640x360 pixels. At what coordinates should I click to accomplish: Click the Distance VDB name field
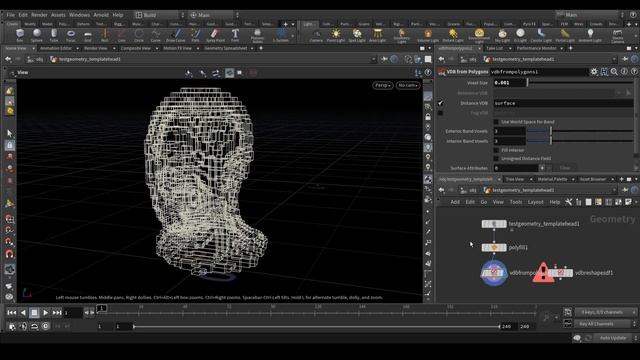(x=563, y=103)
